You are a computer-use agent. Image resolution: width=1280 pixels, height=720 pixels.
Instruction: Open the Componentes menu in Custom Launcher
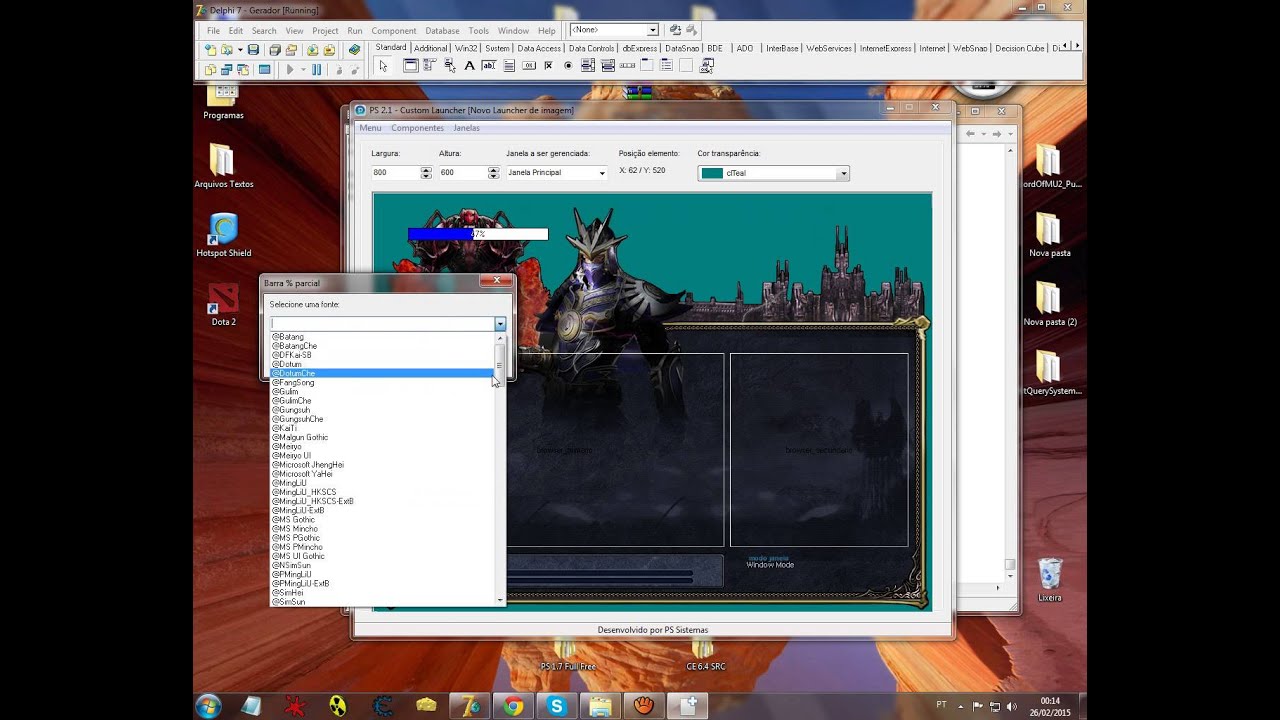(417, 128)
